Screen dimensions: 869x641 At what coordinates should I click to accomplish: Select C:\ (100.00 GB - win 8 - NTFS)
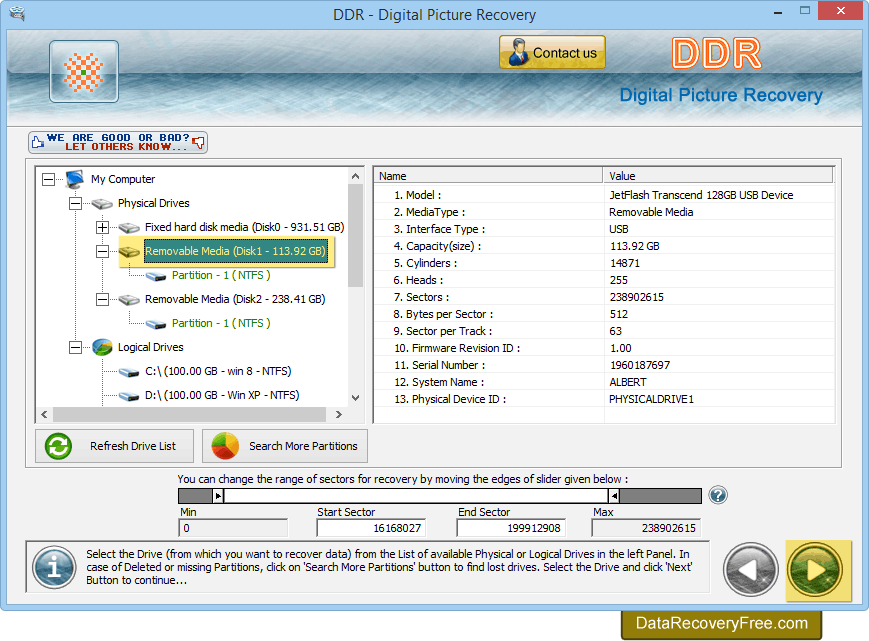click(218, 371)
